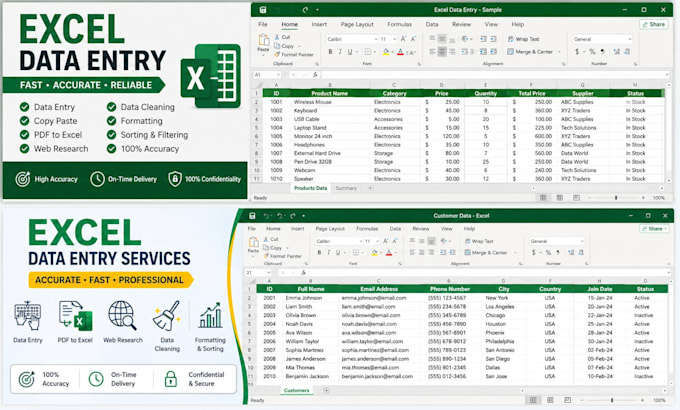The height and width of the screenshot is (410, 680).
Task: Click the fx function icon in the Customer Data window
Action: click(x=304, y=272)
